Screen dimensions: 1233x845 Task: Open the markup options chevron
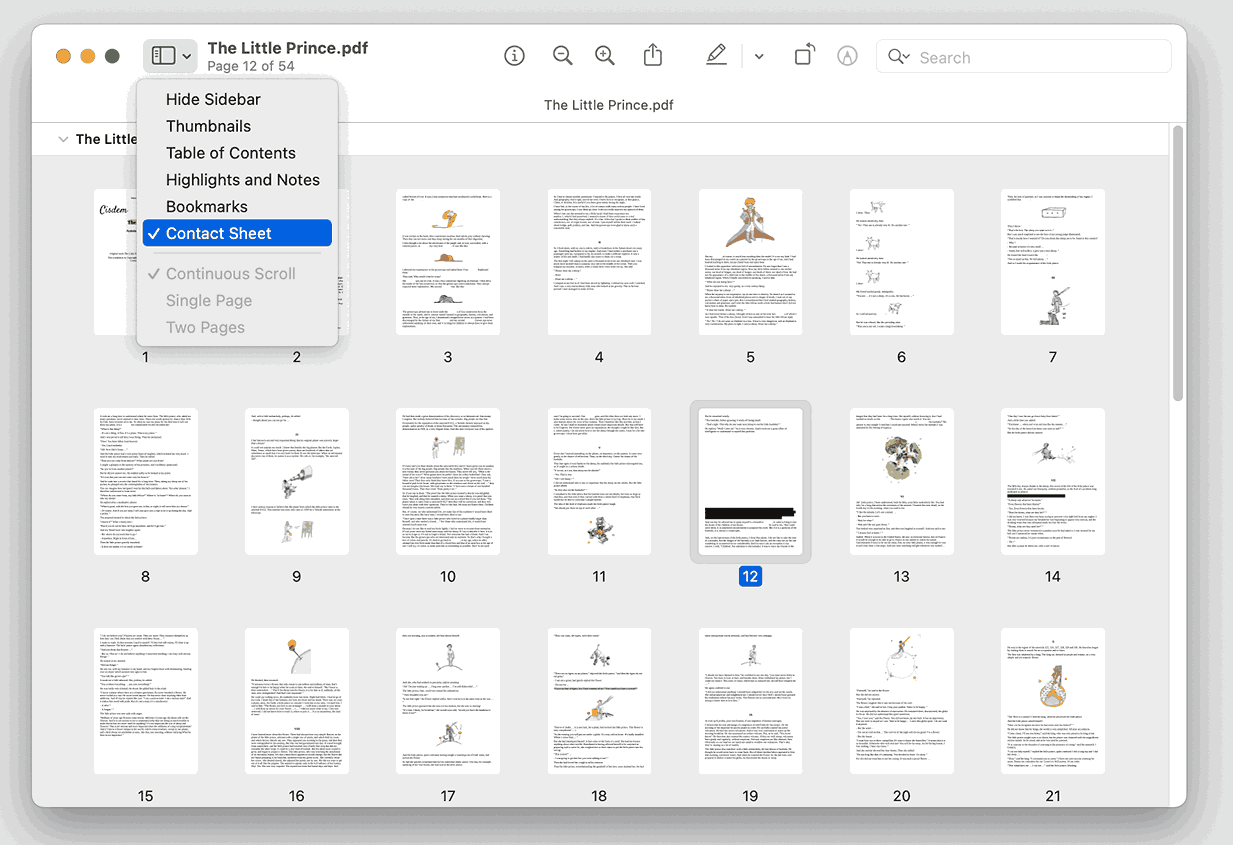[759, 56]
